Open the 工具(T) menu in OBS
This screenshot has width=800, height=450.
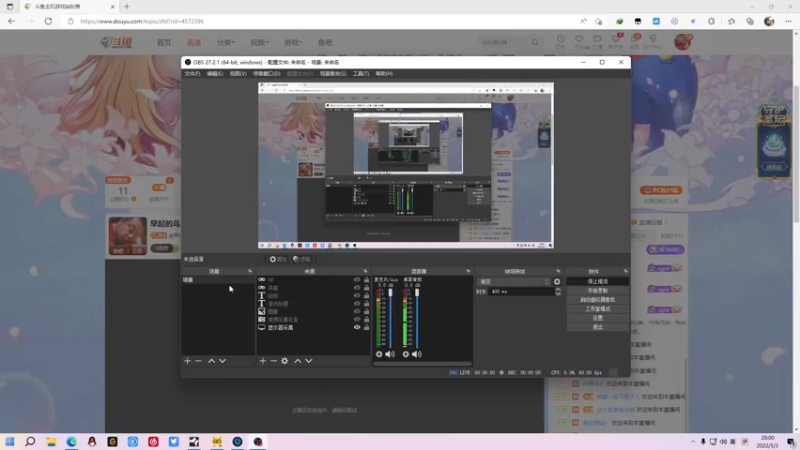click(361, 73)
